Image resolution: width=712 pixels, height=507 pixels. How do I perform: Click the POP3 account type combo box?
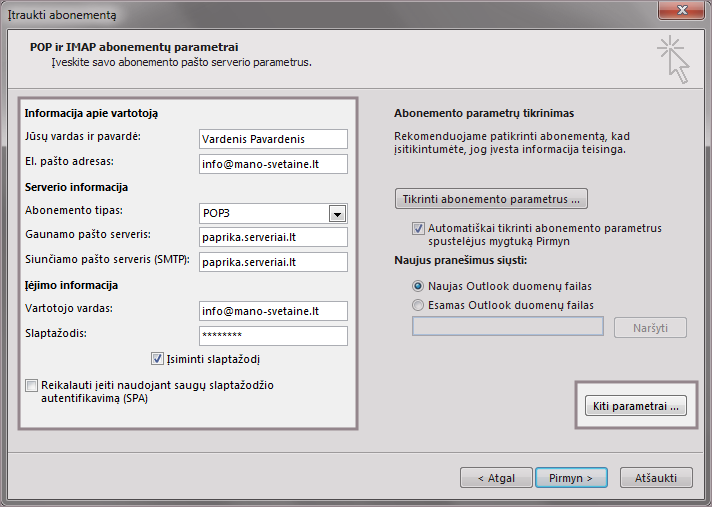pyautogui.click(x=262, y=213)
